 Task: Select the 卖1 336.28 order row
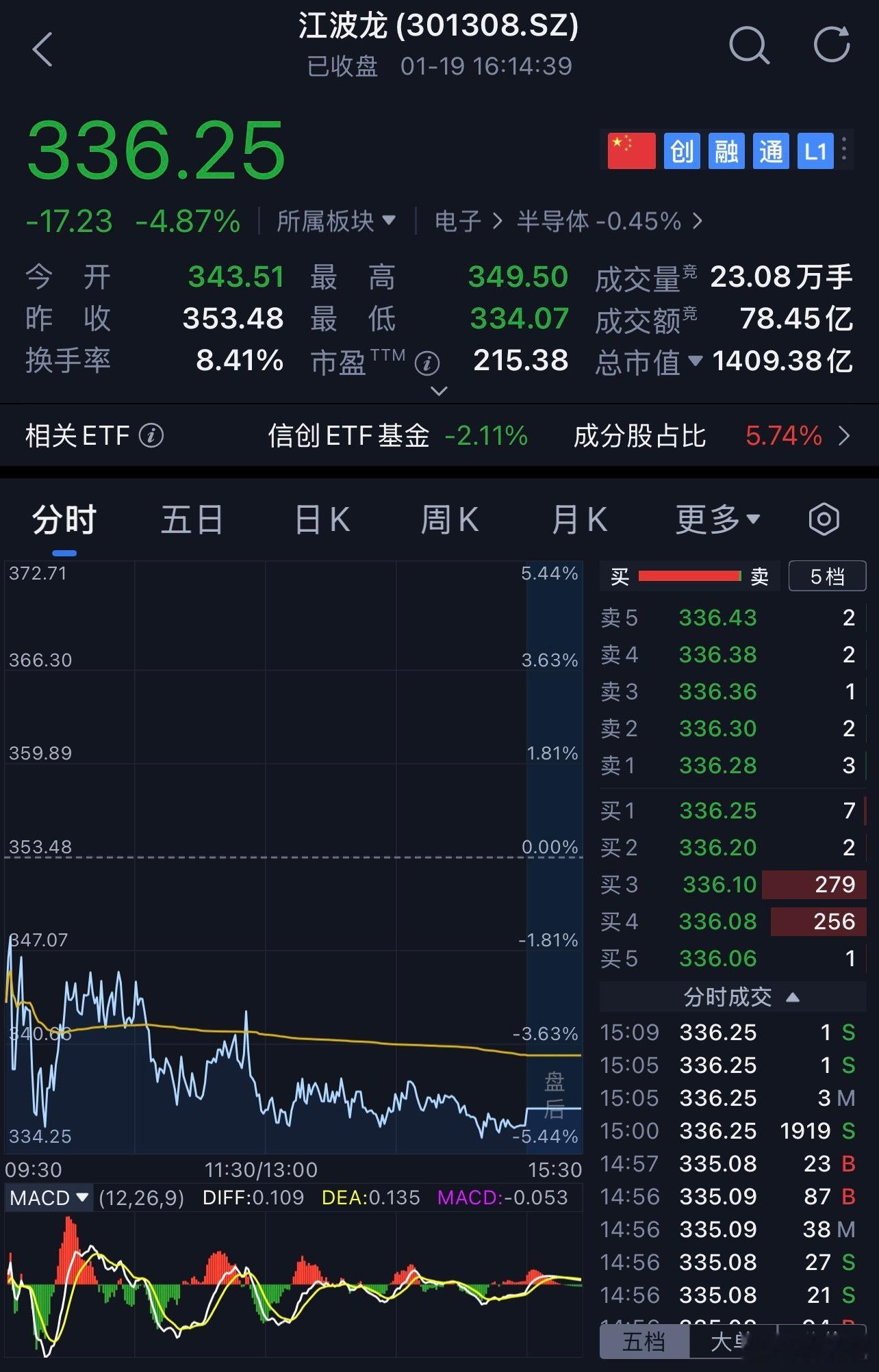click(732, 765)
